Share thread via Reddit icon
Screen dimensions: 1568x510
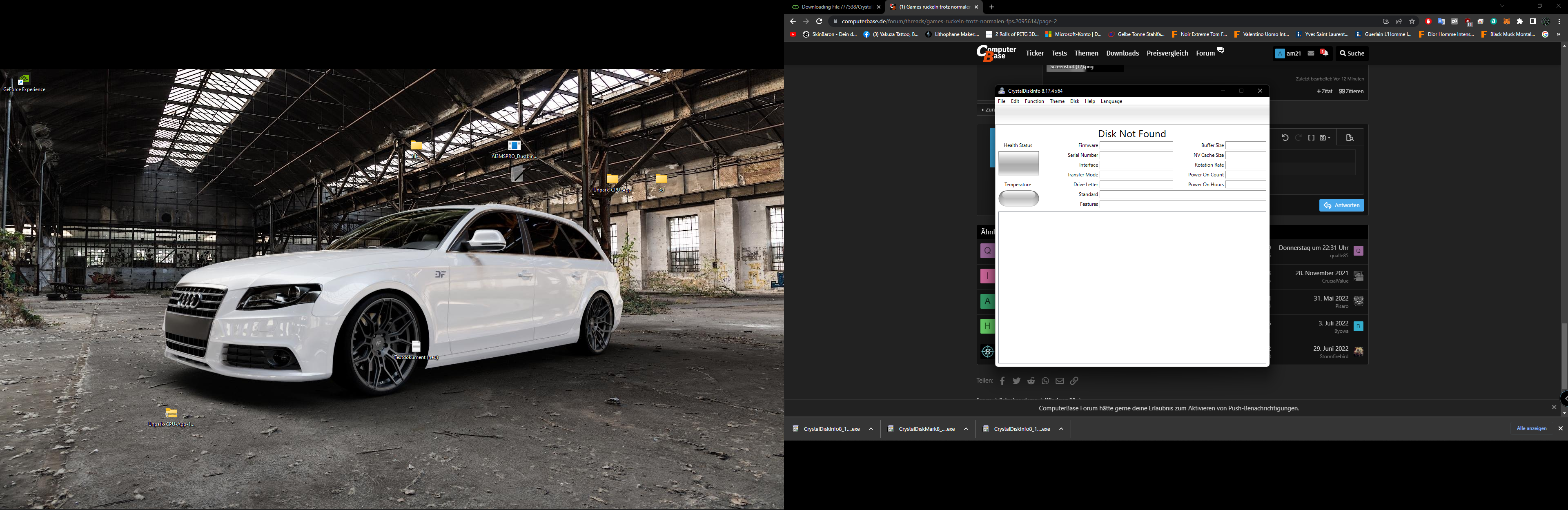click(x=1031, y=381)
